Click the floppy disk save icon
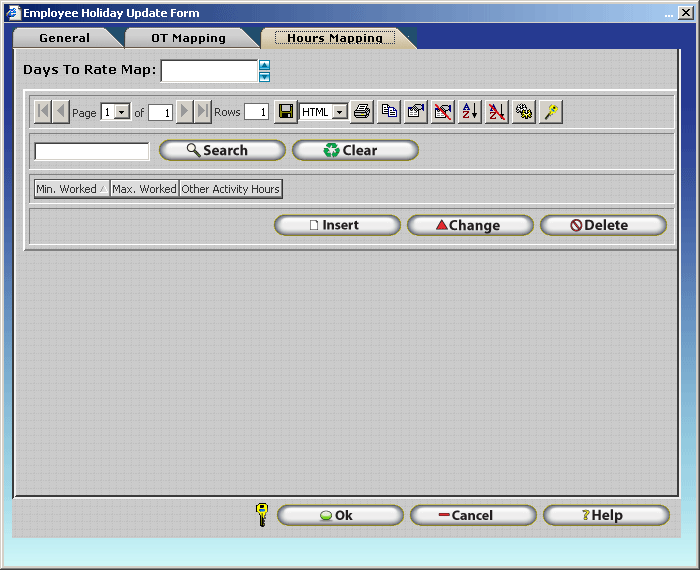Viewport: 700px width, 570px height. pyautogui.click(x=286, y=112)
